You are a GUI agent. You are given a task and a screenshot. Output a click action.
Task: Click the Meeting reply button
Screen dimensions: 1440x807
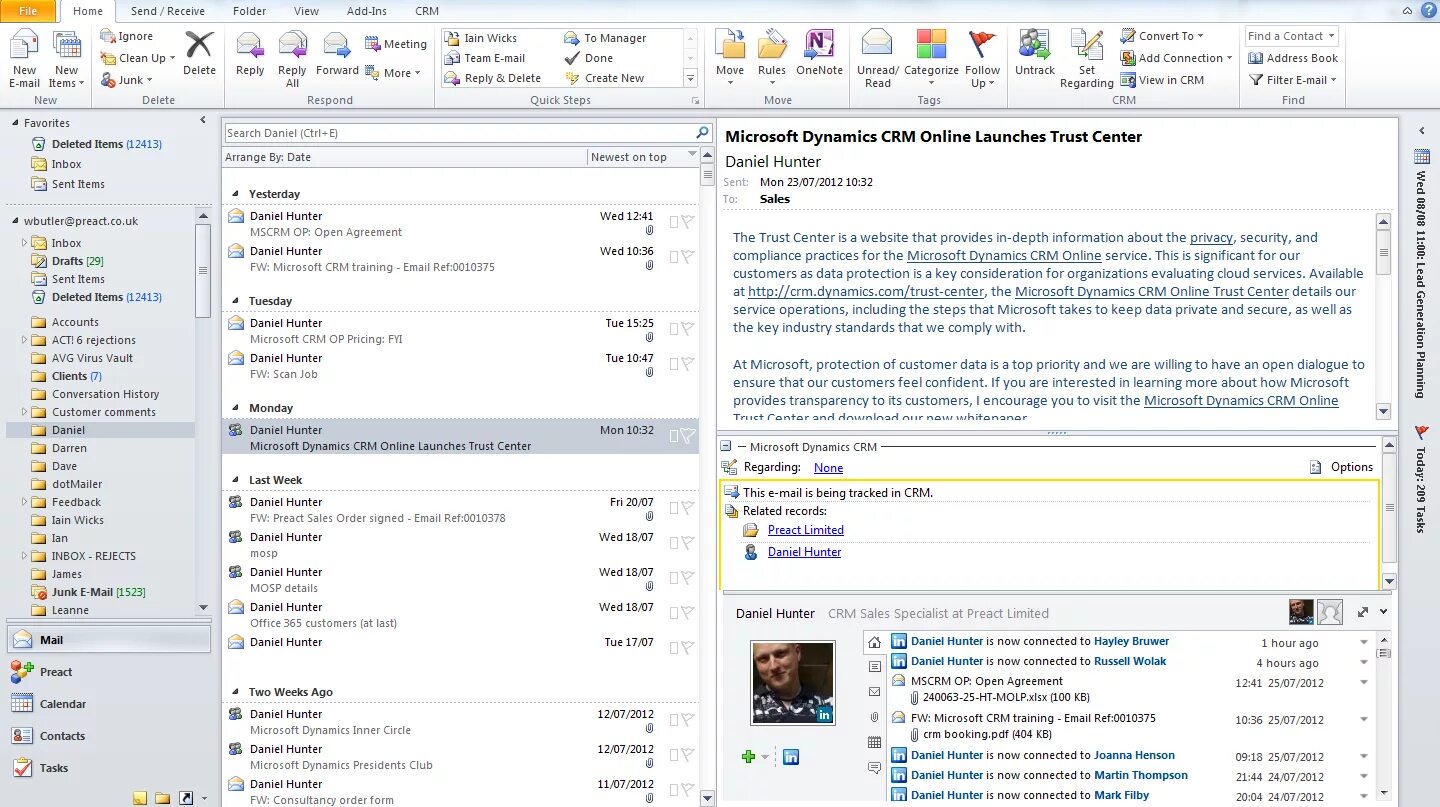pyautogui.click(x=395, y=44)
